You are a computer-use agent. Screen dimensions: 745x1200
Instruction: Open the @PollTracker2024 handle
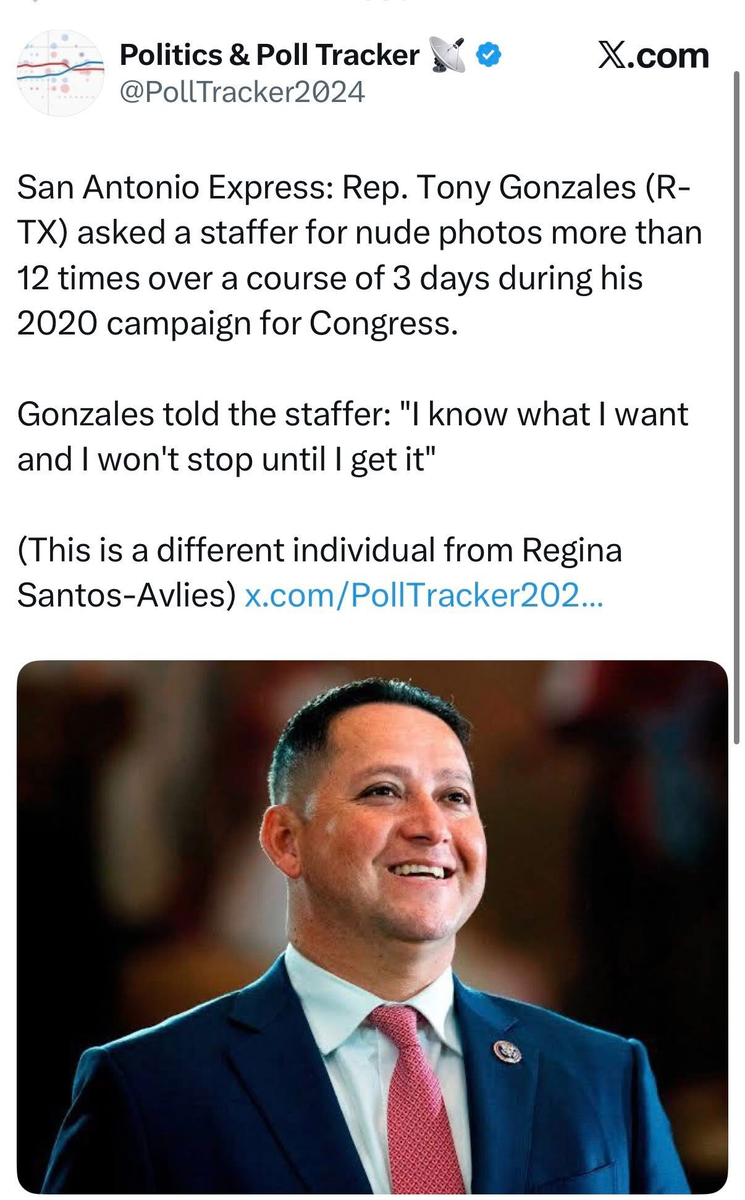(x=242, y=93)
